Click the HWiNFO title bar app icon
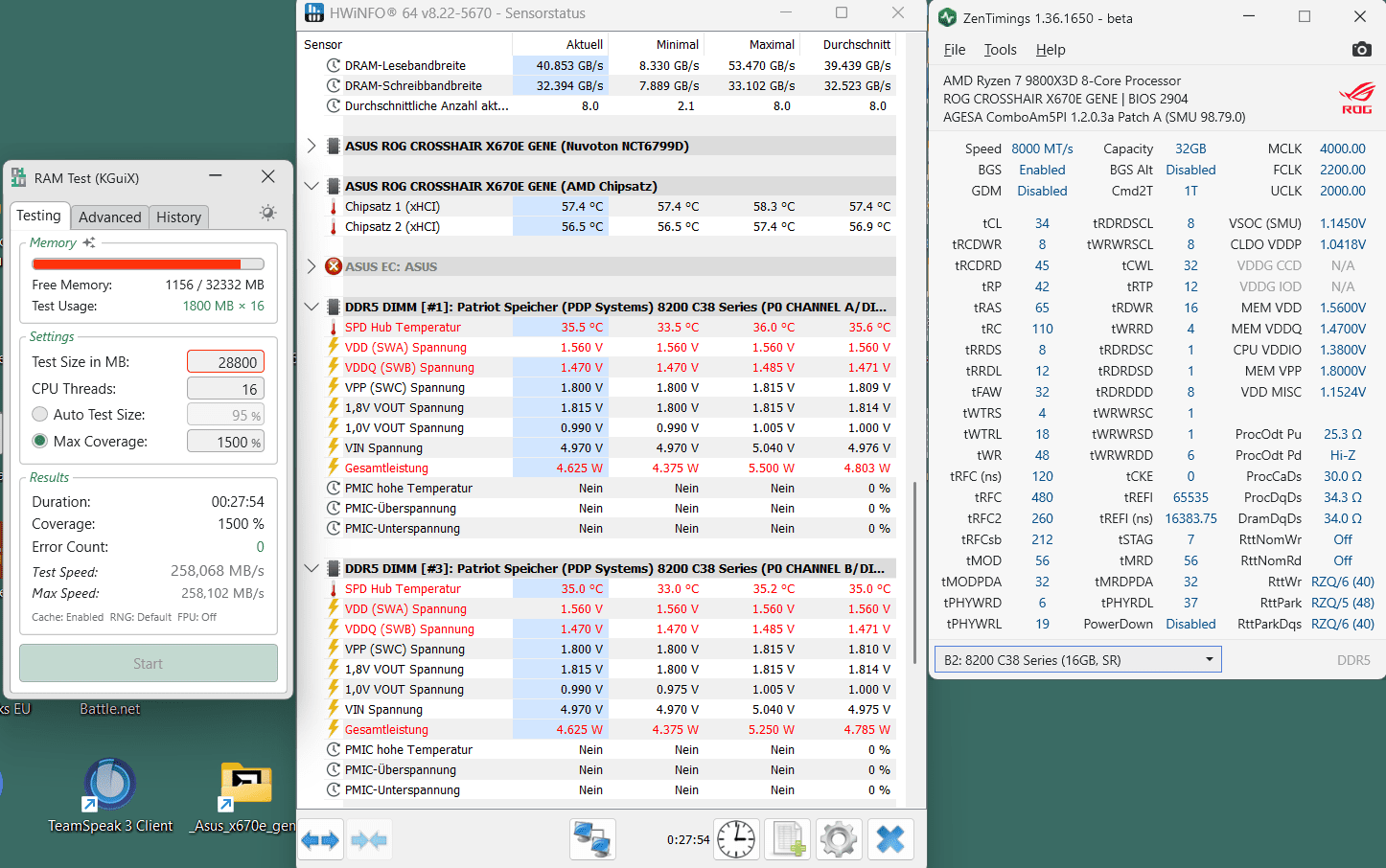The image size is (1386, 868). (x=314, y=12)
